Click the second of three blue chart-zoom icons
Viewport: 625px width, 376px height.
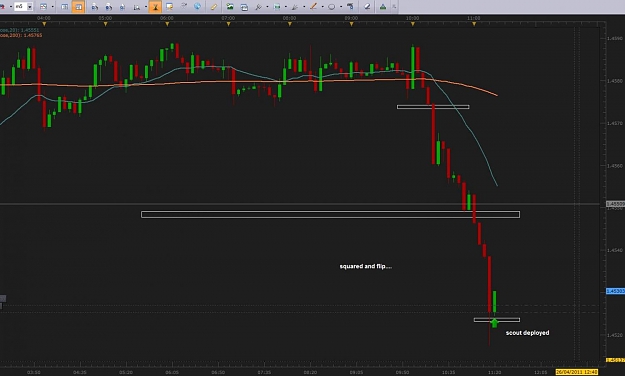point(109,7)
